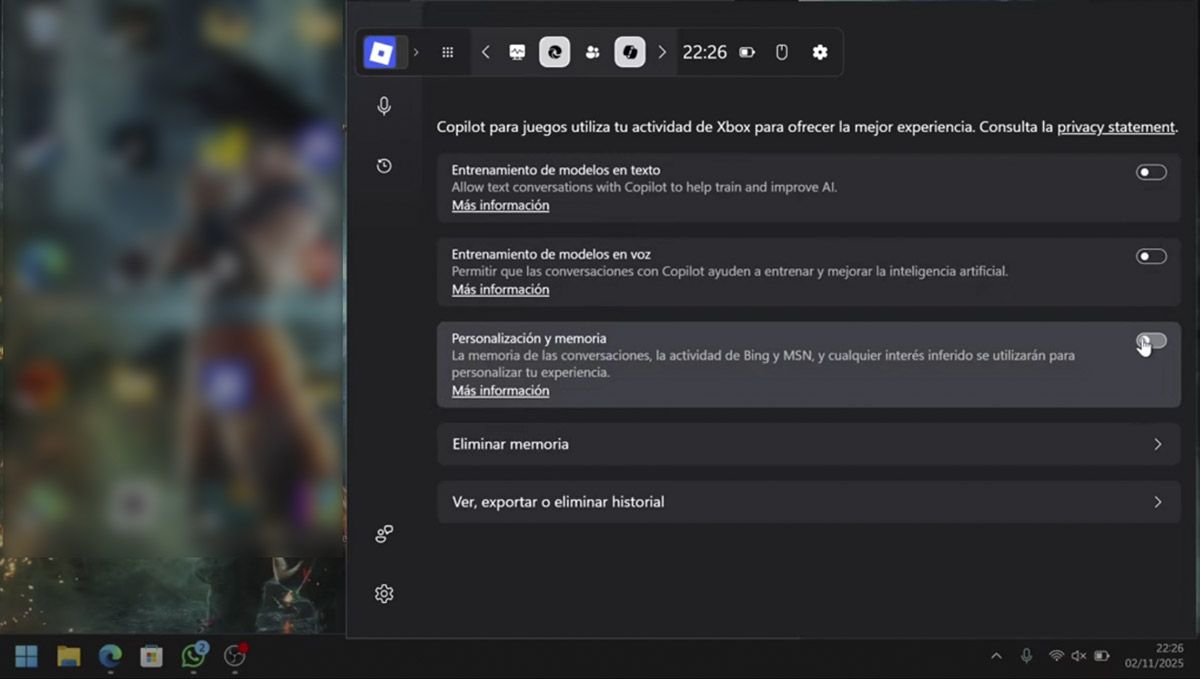
Task: Expand Ver, exportar o eliminar historial row
Action: click(x=808, y=502)
